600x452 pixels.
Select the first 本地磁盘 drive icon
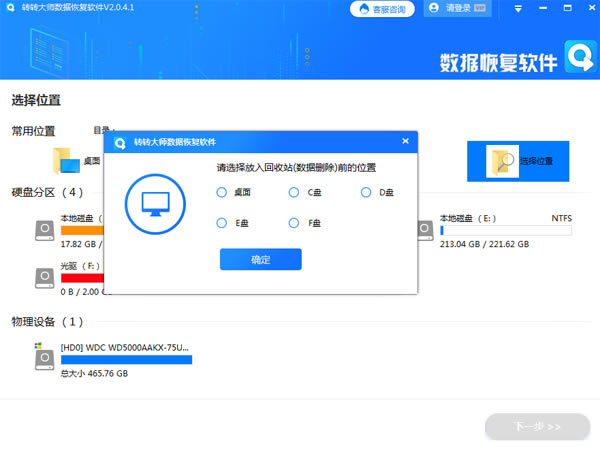[x=45, y=231]
